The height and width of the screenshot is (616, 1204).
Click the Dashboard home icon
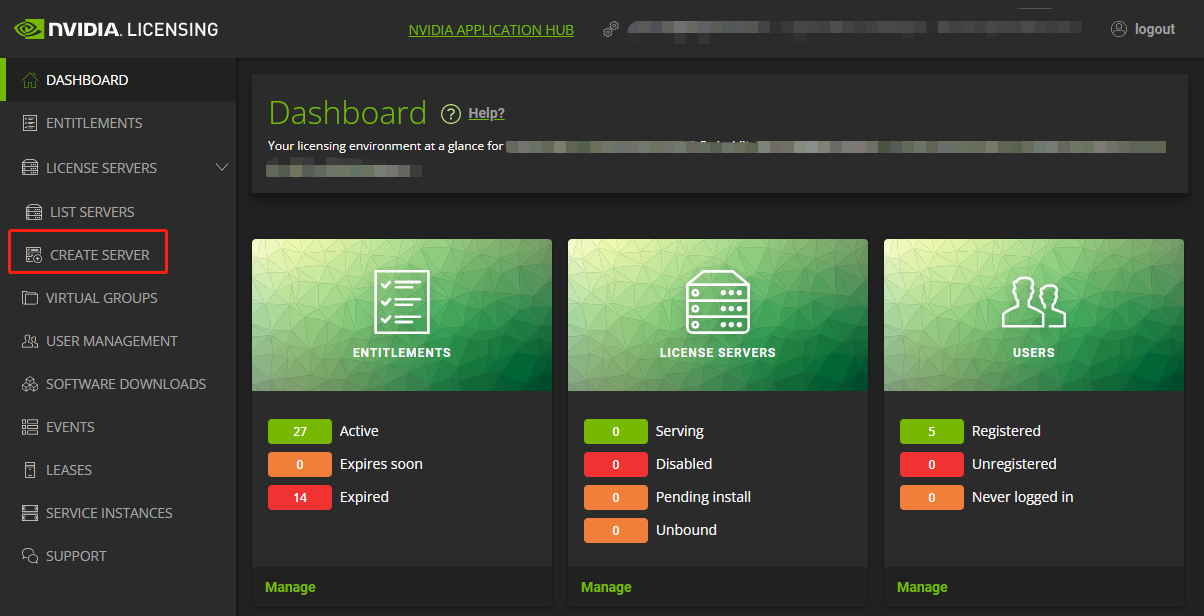pyautogui.click(x=30, y=80)
